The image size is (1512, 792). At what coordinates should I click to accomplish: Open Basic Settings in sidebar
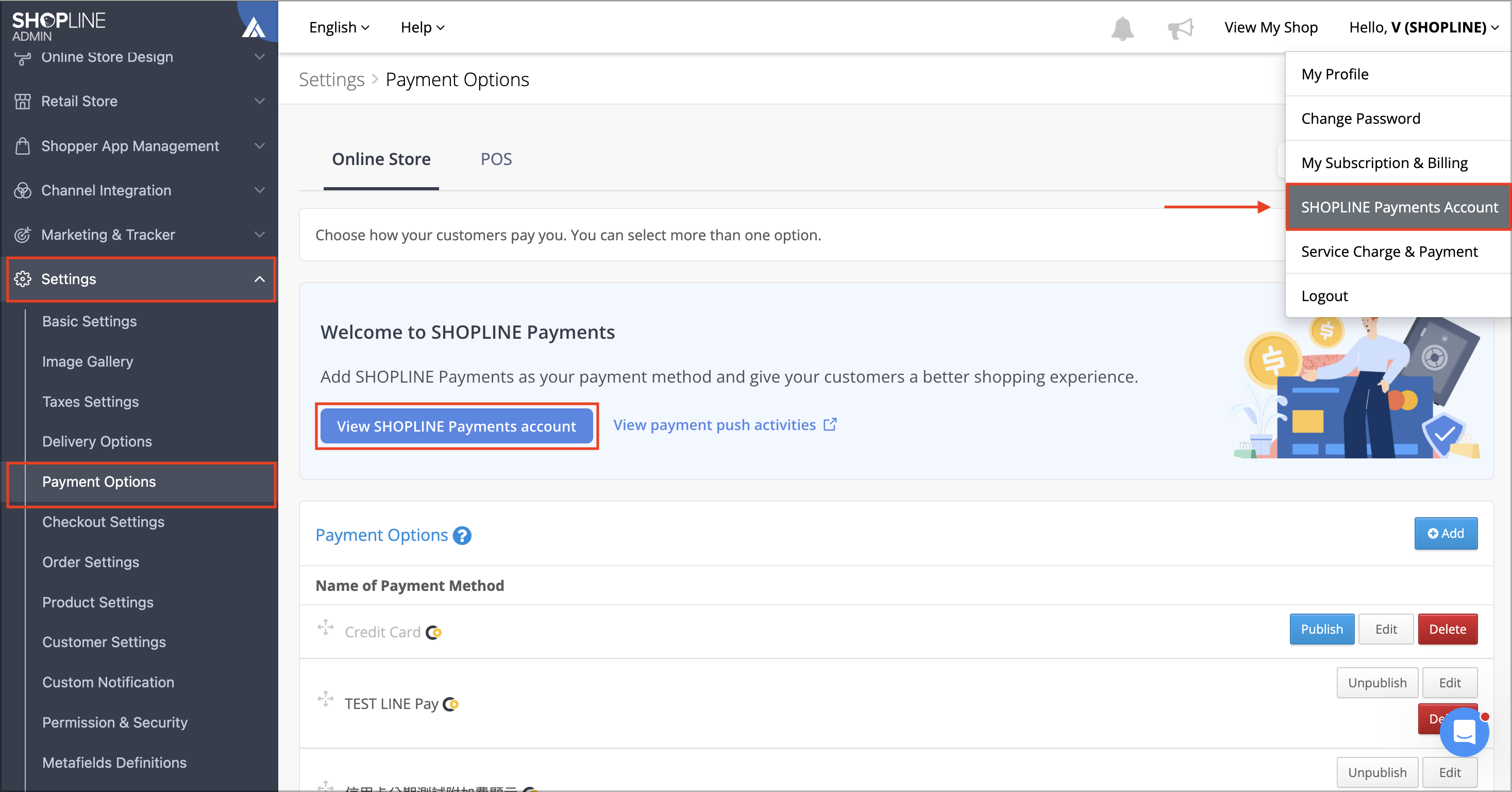(x=89, y=322)
